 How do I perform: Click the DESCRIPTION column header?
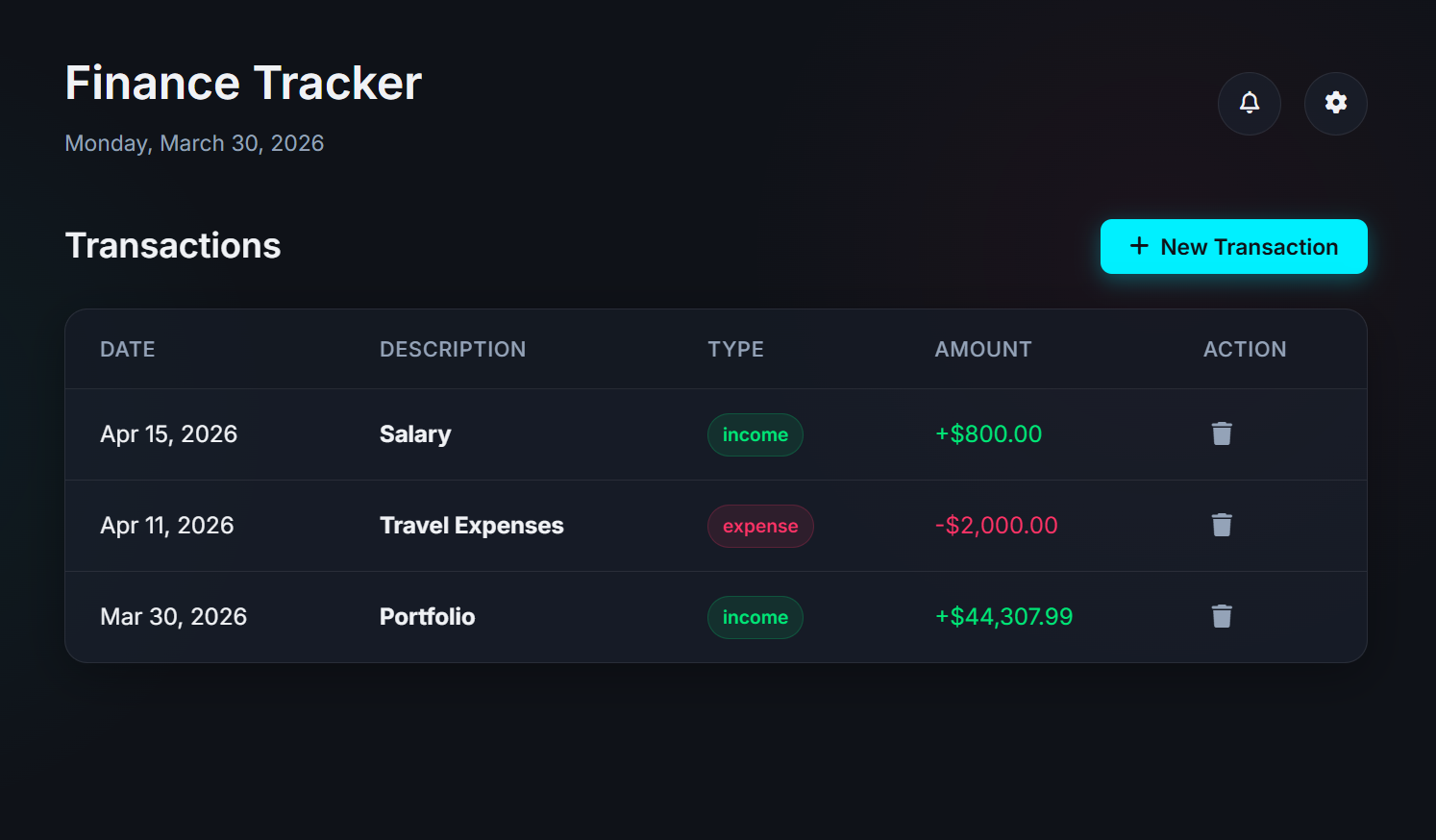453,349
